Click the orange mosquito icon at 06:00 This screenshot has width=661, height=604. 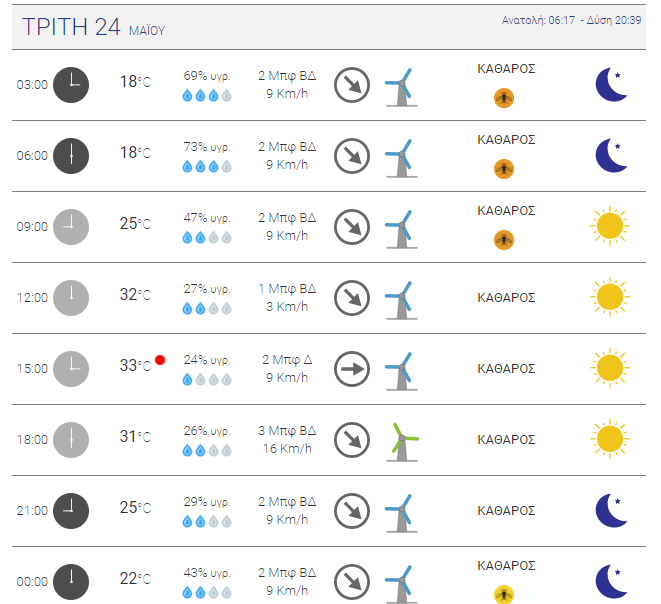click(504, 169)
